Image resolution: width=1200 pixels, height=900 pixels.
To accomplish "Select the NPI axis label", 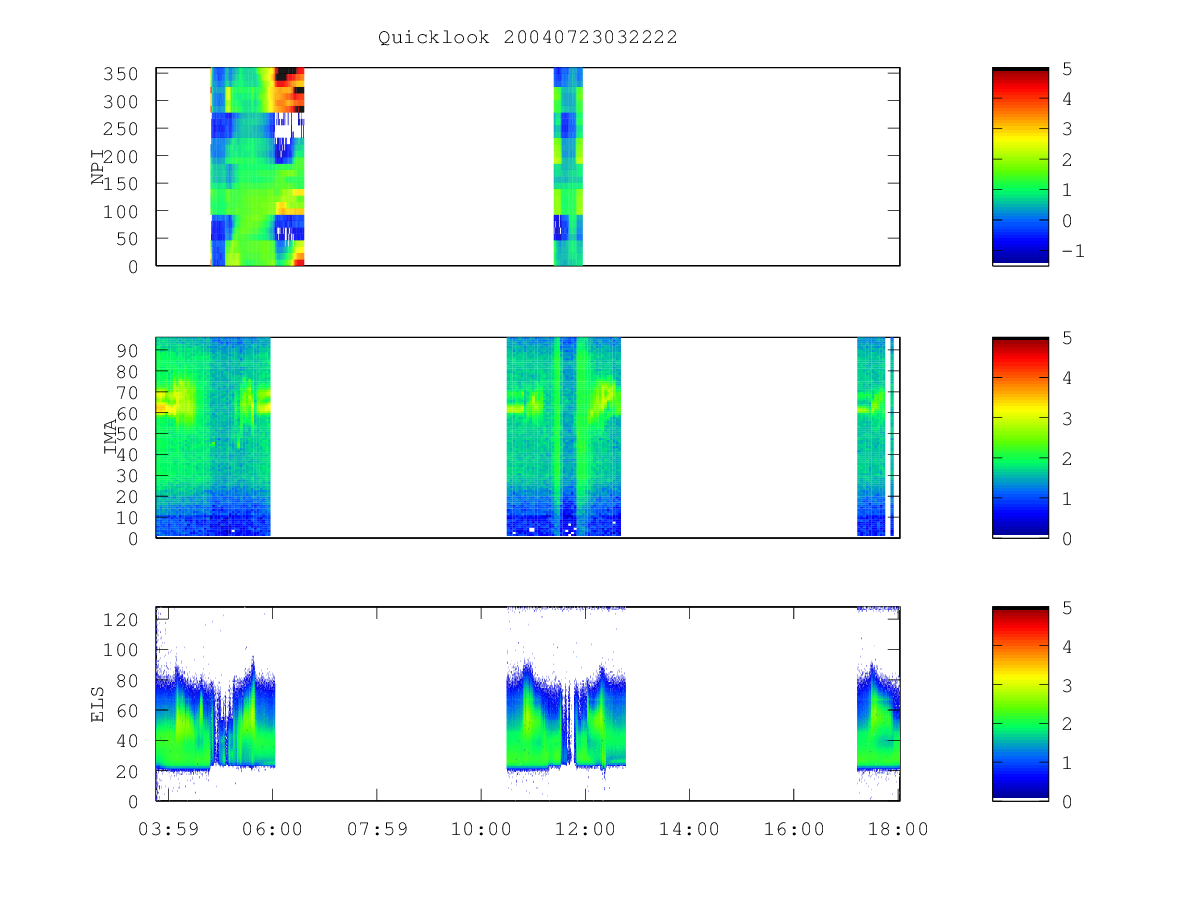I will (98, 167).
